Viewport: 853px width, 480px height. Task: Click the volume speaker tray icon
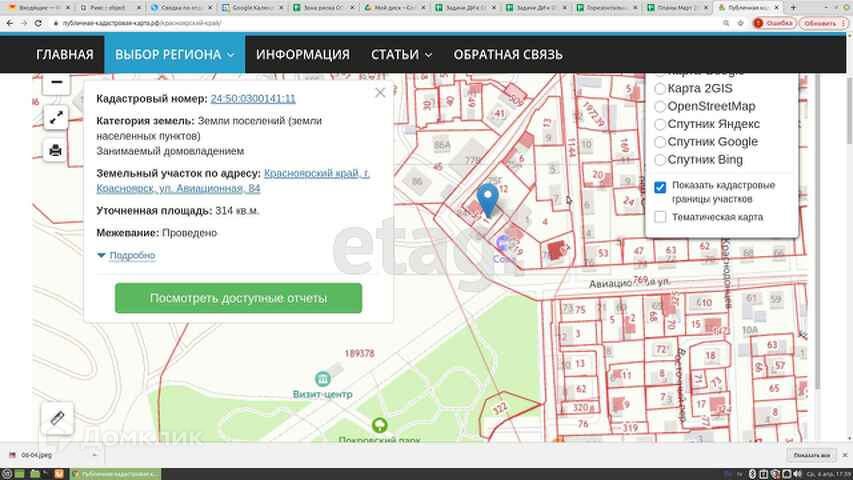click(x=796, y=474)
